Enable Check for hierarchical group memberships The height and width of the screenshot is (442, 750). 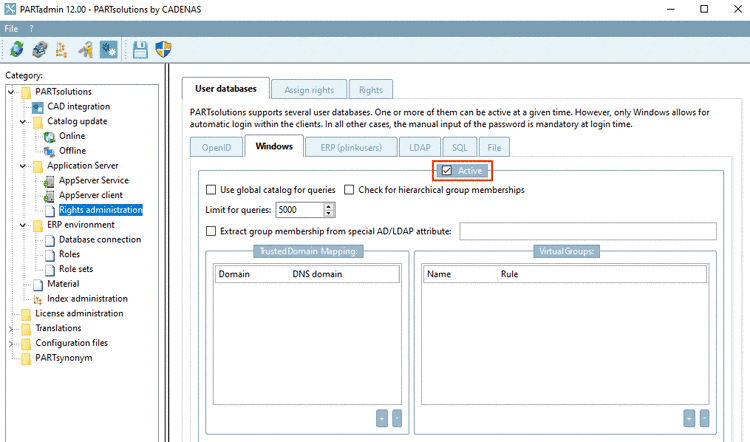tap(349, 190)
